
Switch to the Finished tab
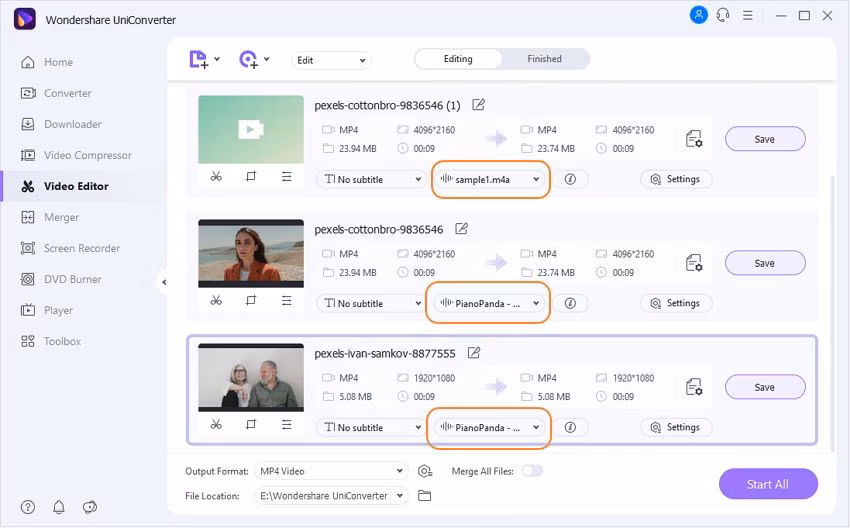tap(544, 59)
